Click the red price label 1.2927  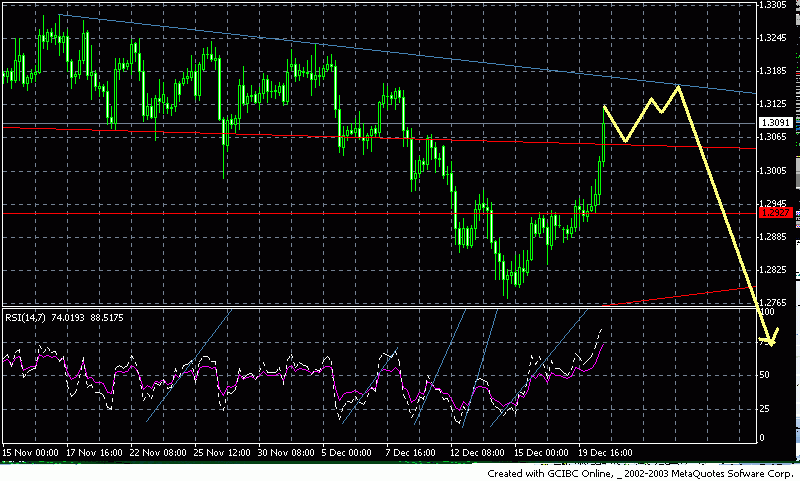(776, 213)
